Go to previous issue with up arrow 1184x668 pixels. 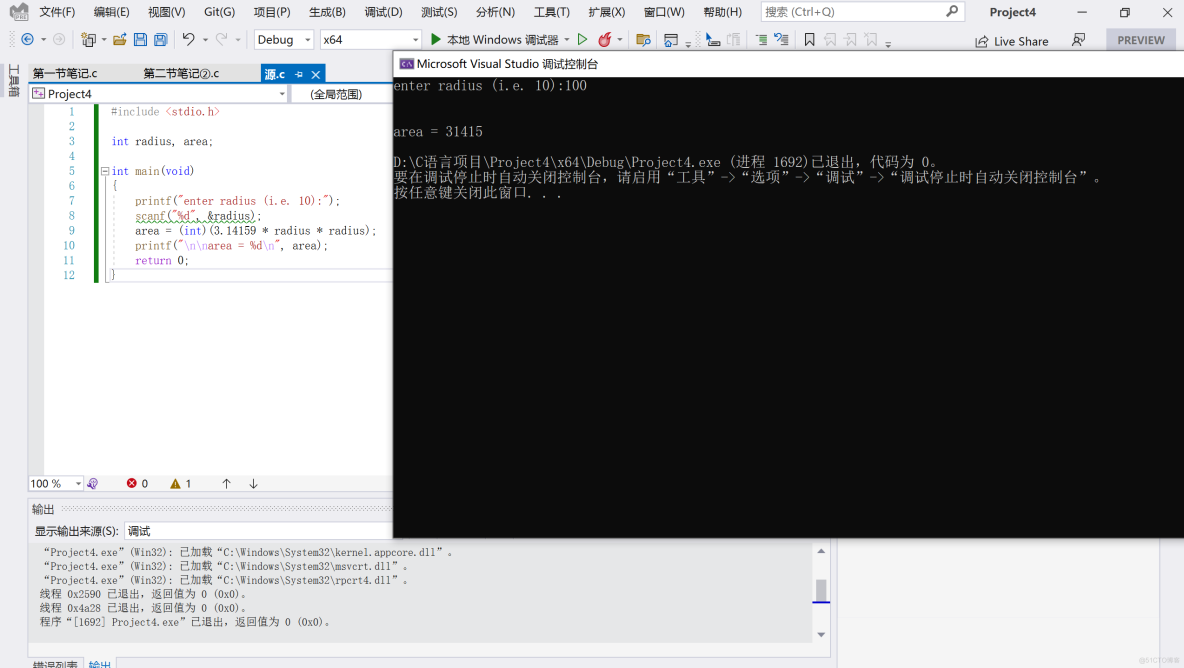pyautogui.click(x=227, y=484)
